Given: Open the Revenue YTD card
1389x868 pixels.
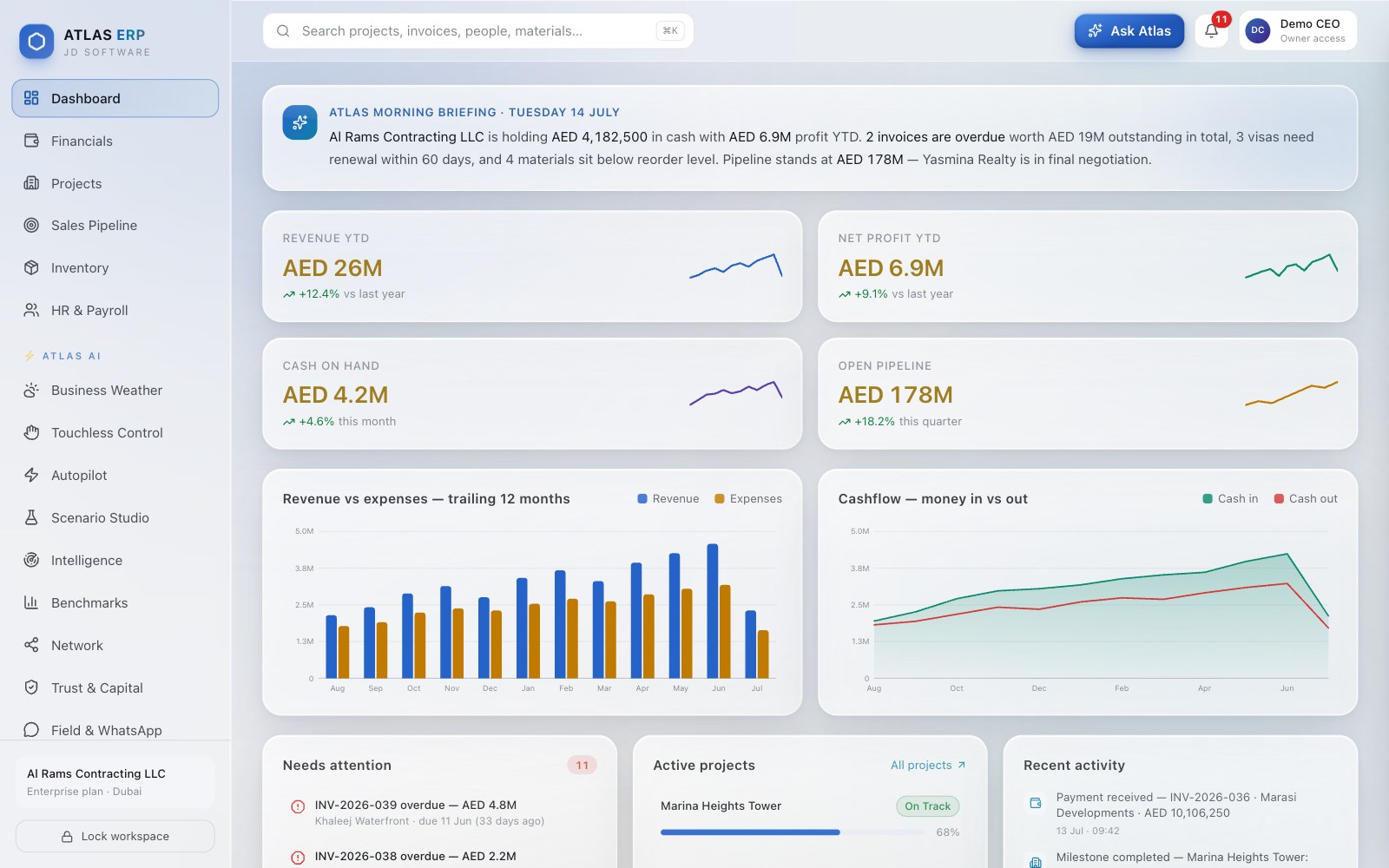Looking at the screenshot, I should (532, 266).
